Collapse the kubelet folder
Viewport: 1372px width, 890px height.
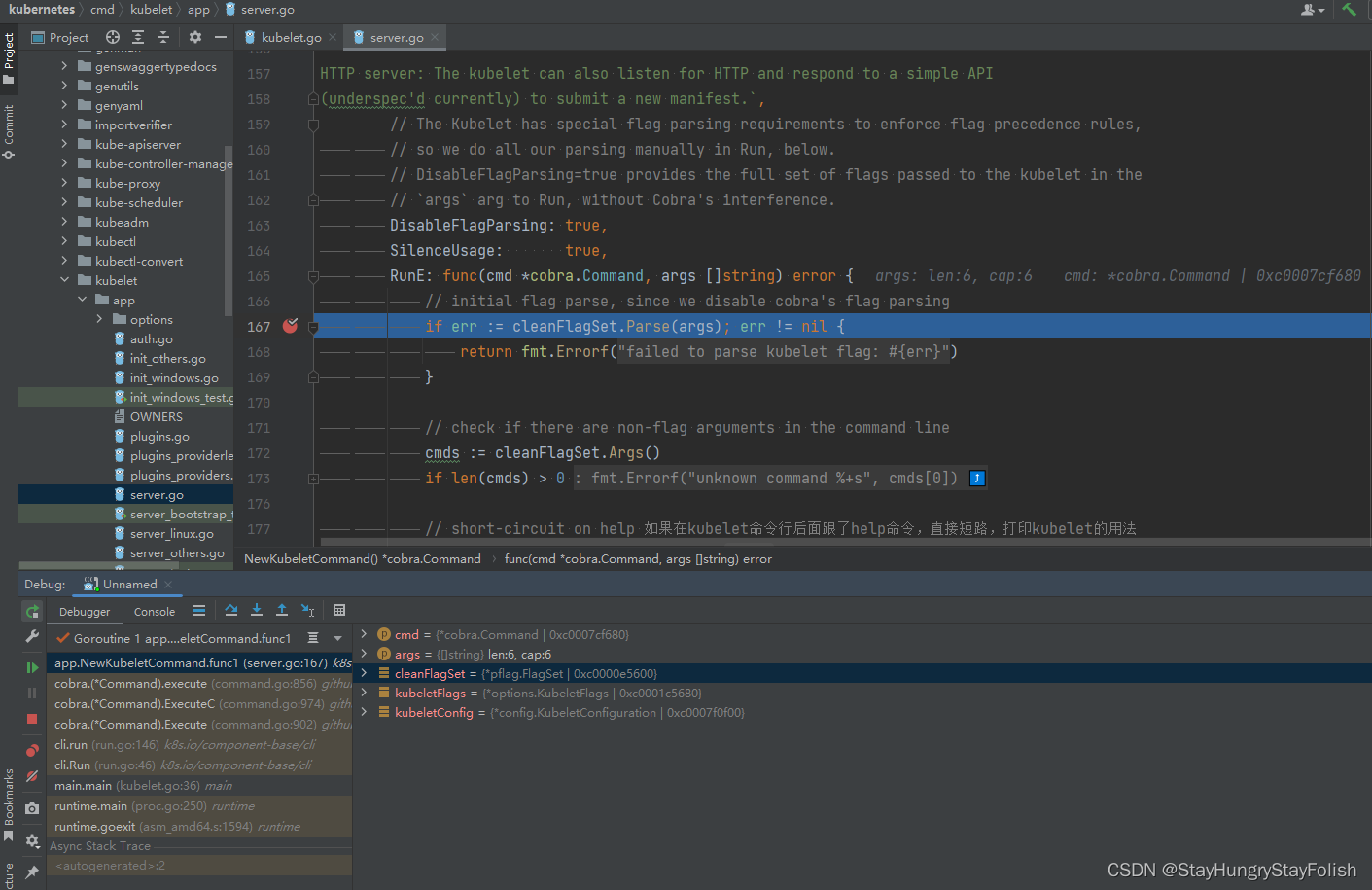coord(64,280)
